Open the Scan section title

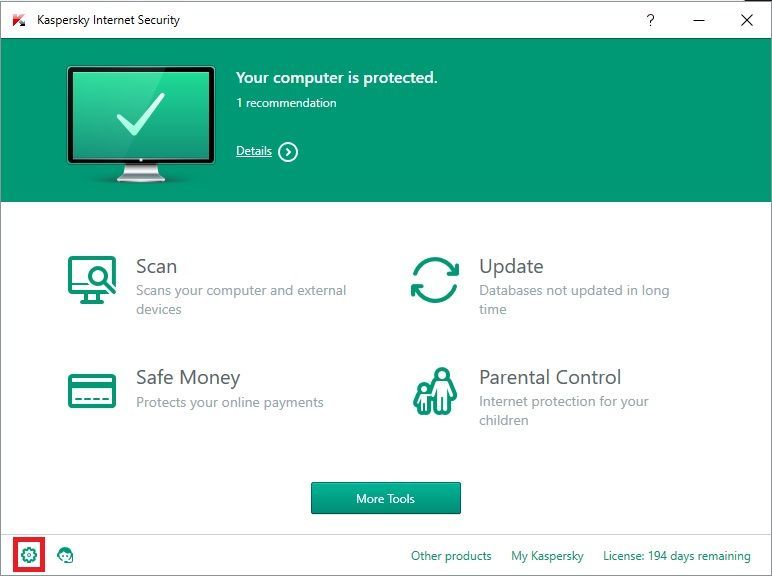click(157, 266)
